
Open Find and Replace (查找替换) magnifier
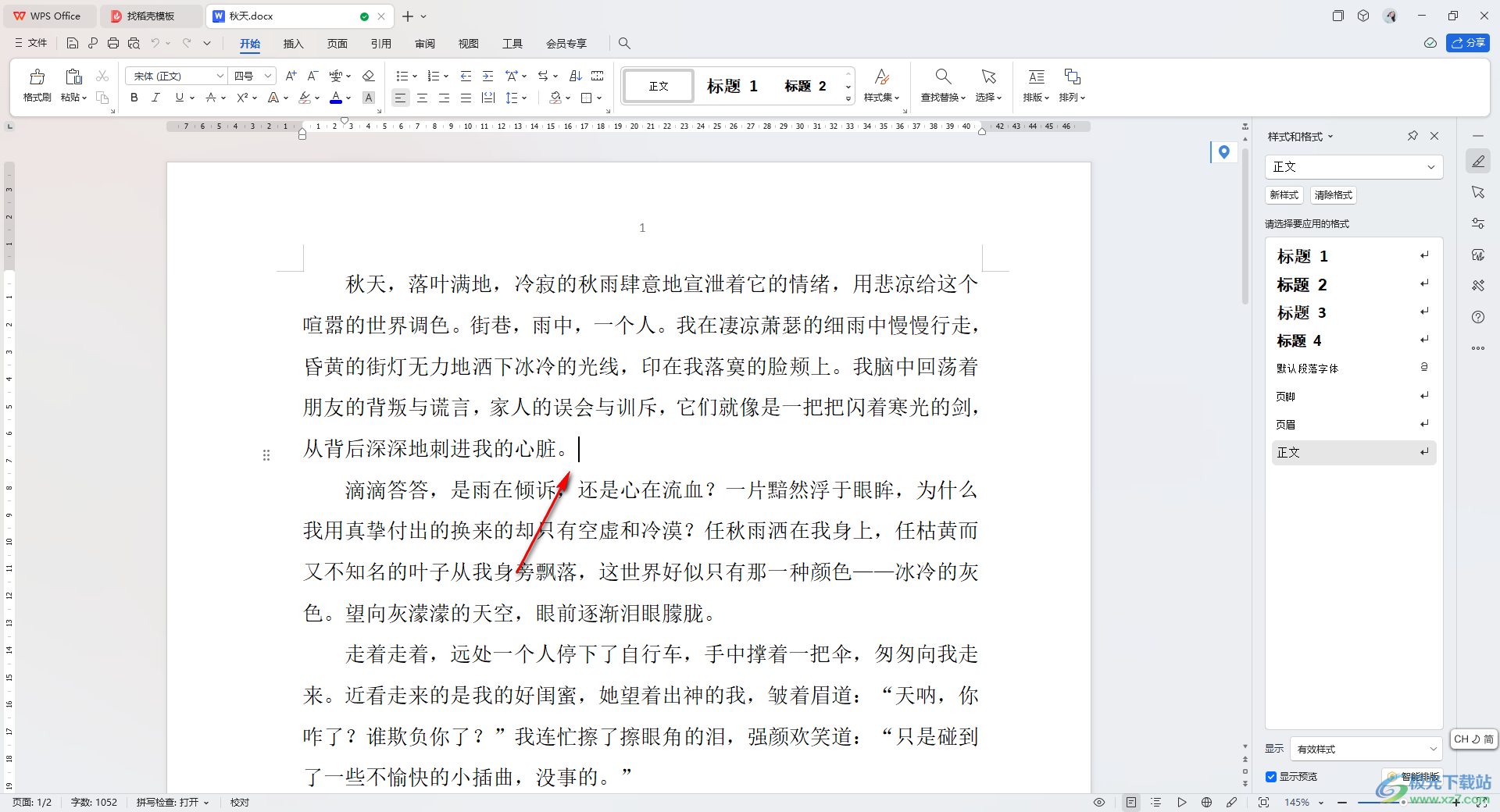(943, 77)
